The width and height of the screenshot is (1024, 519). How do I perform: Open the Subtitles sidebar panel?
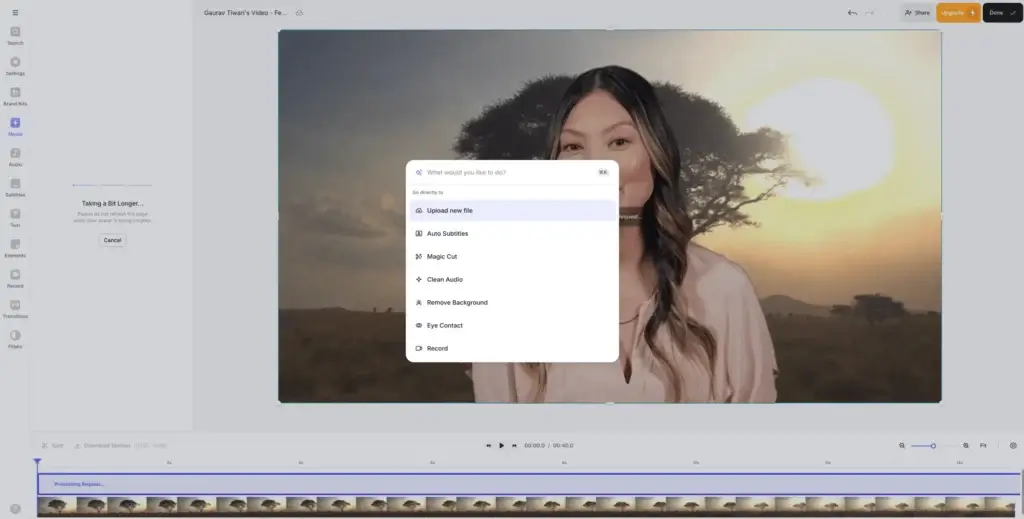pos(15,186)
